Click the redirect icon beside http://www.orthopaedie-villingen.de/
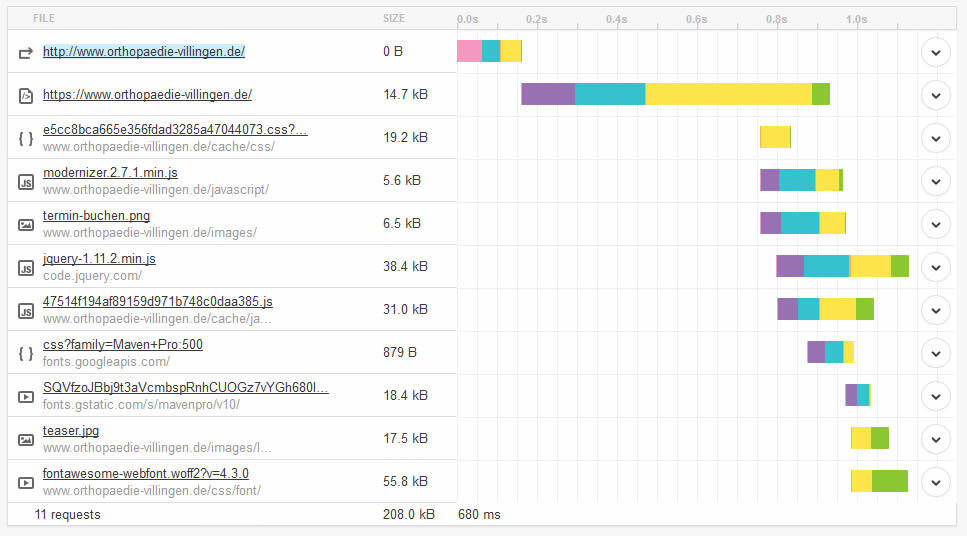The height and width of the screenshot is (536, 967). point(25,53)
